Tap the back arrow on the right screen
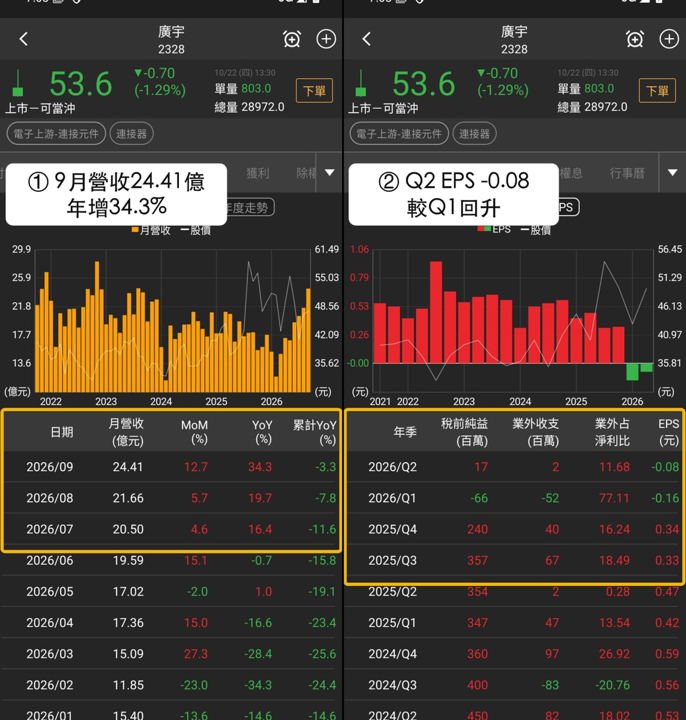 tap(366, 39)
